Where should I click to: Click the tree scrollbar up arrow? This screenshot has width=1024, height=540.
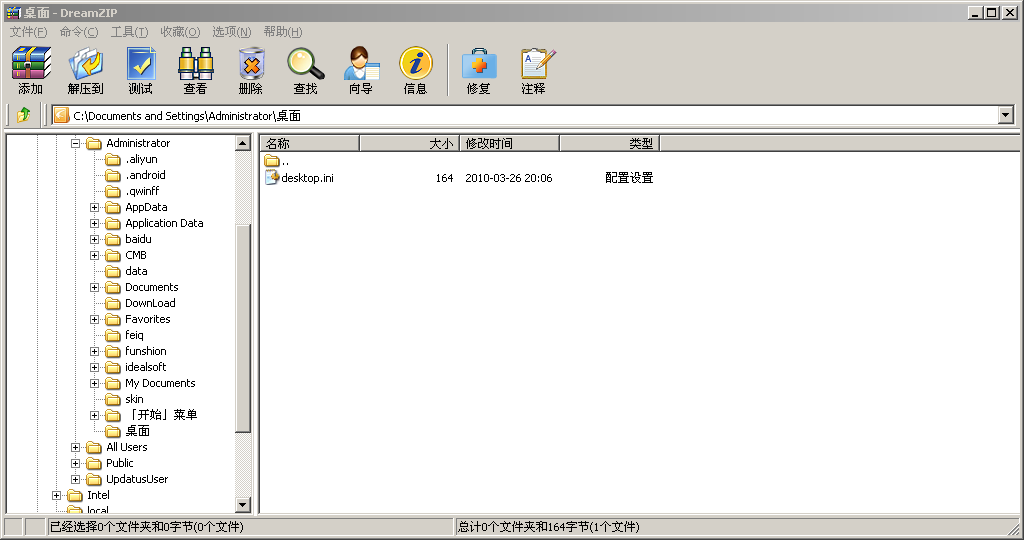[x=243, y=143]
